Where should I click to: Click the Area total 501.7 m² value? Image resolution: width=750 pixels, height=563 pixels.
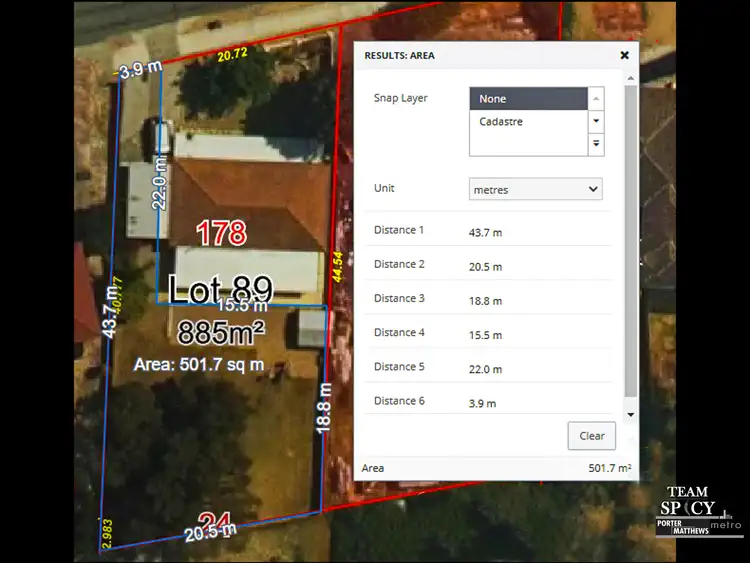pos(609,468)
